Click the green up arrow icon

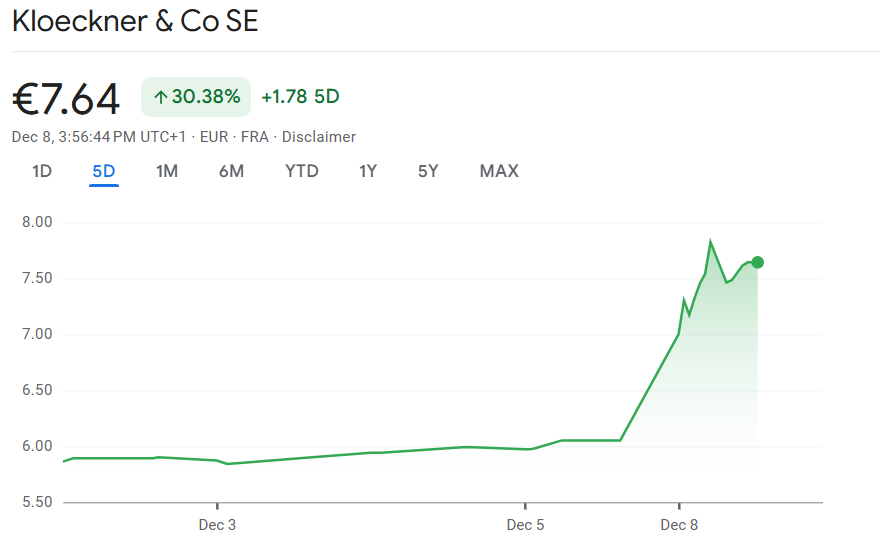coord(160,97)
